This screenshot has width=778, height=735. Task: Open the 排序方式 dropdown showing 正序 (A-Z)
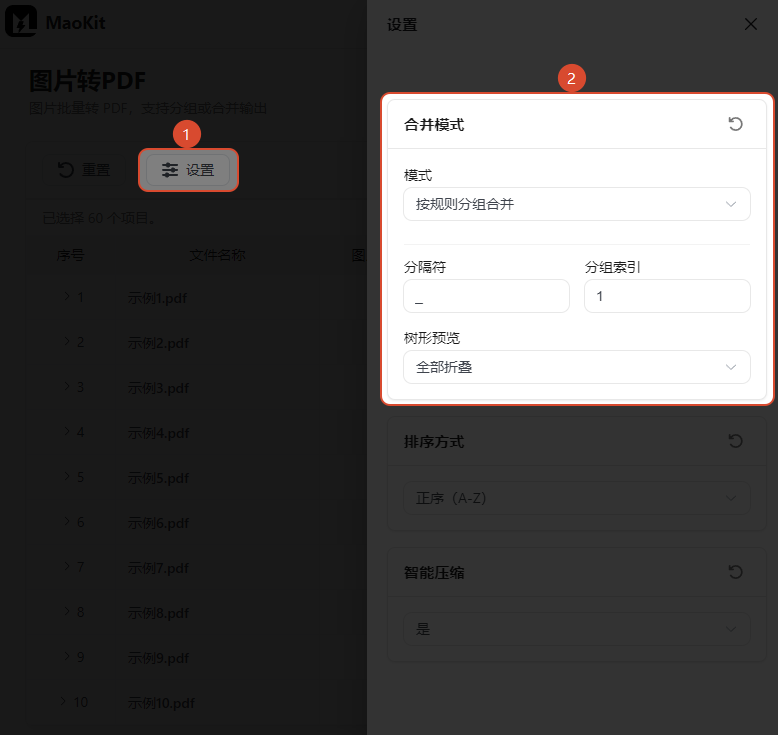coord(577,498)
